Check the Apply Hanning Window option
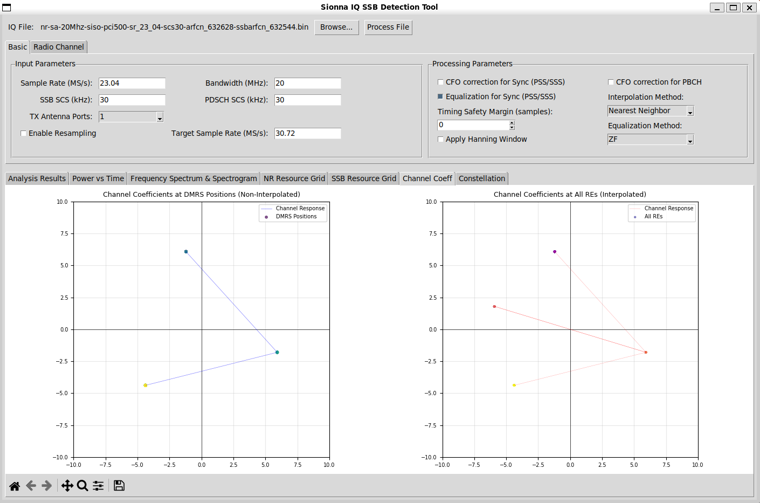Viewport: 760px width, 503px height. [x=441, y=140]
